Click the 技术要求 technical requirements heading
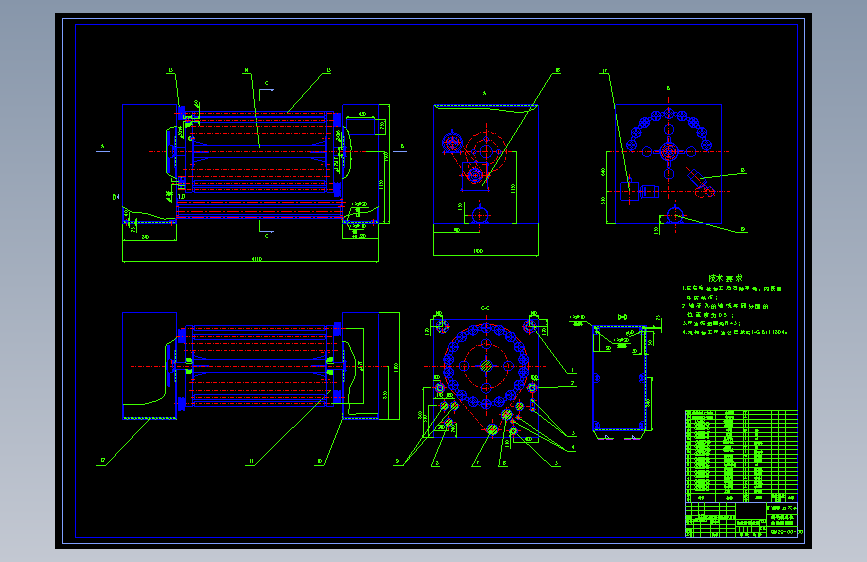 coord(725,278)
